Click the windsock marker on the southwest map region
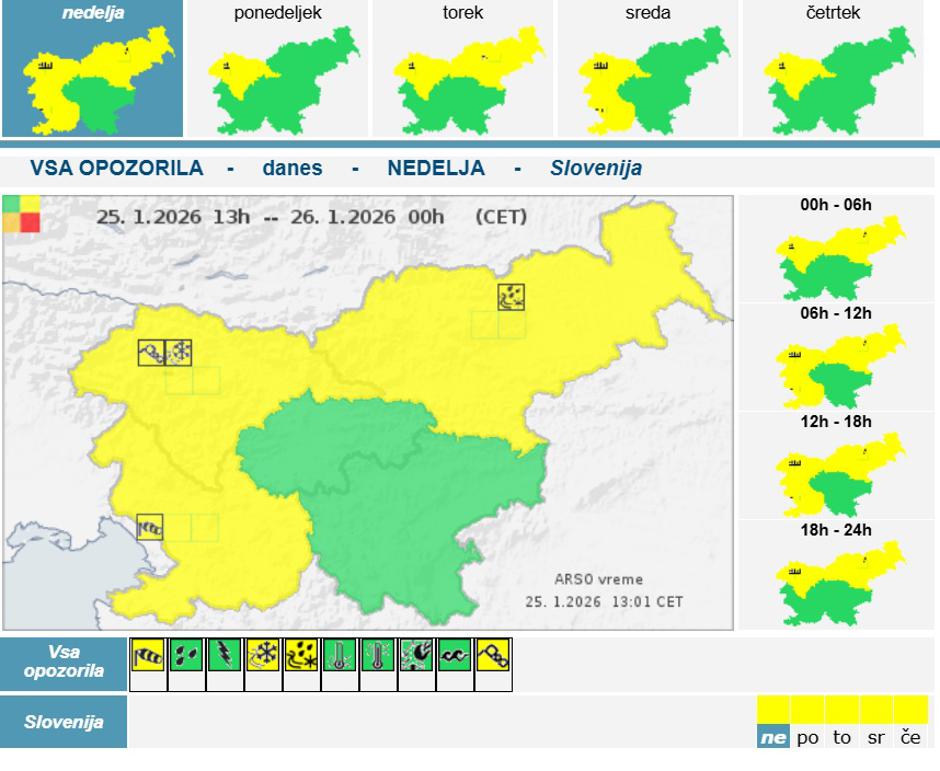Screen dimensions: 940x771 (x=150, y=527)
